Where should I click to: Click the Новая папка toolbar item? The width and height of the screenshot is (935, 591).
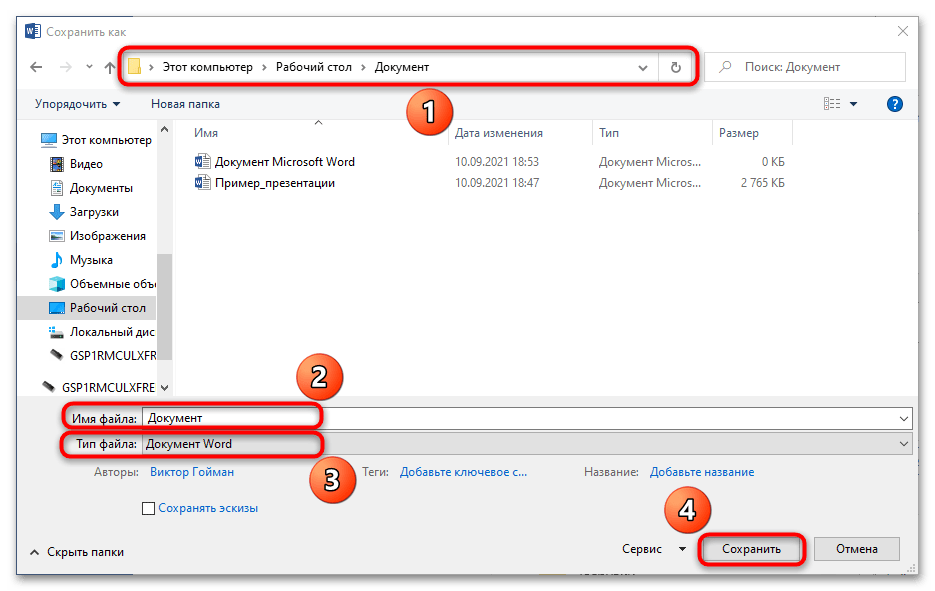pos(185,104)
